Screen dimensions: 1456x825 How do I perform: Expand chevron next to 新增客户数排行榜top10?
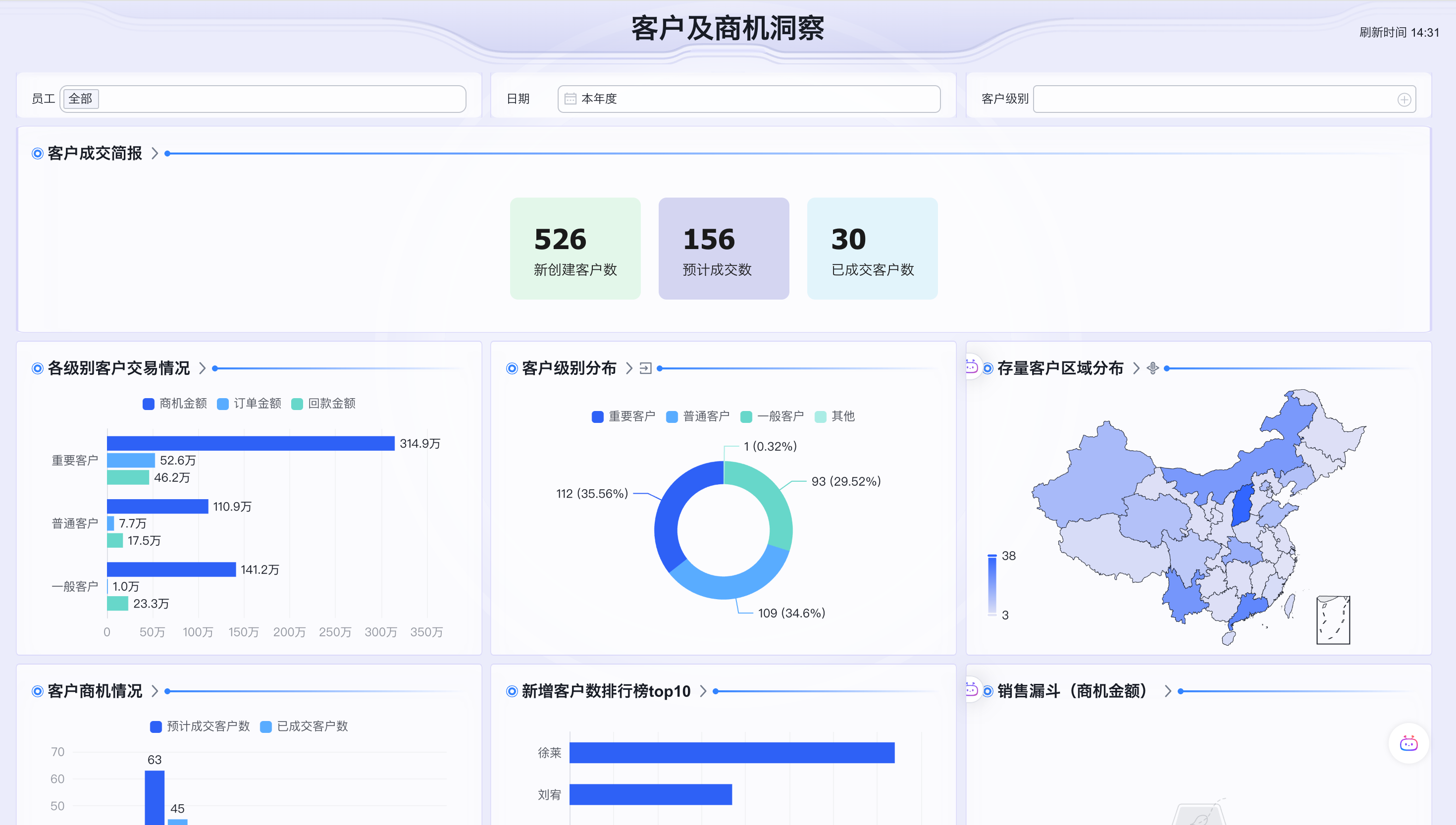coord(703,691)
